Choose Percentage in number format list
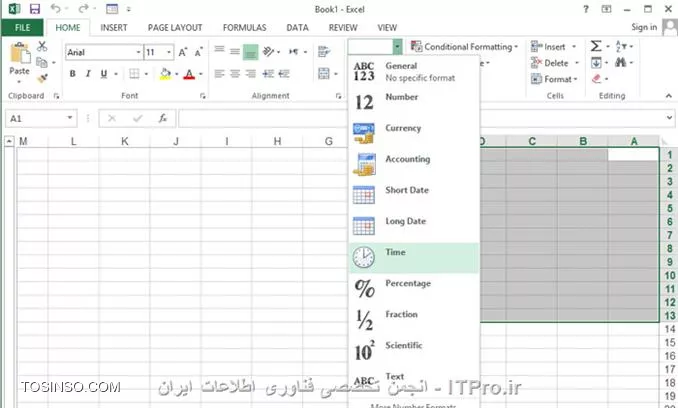Viewport: 678px width, 408px height. [414, 289]
